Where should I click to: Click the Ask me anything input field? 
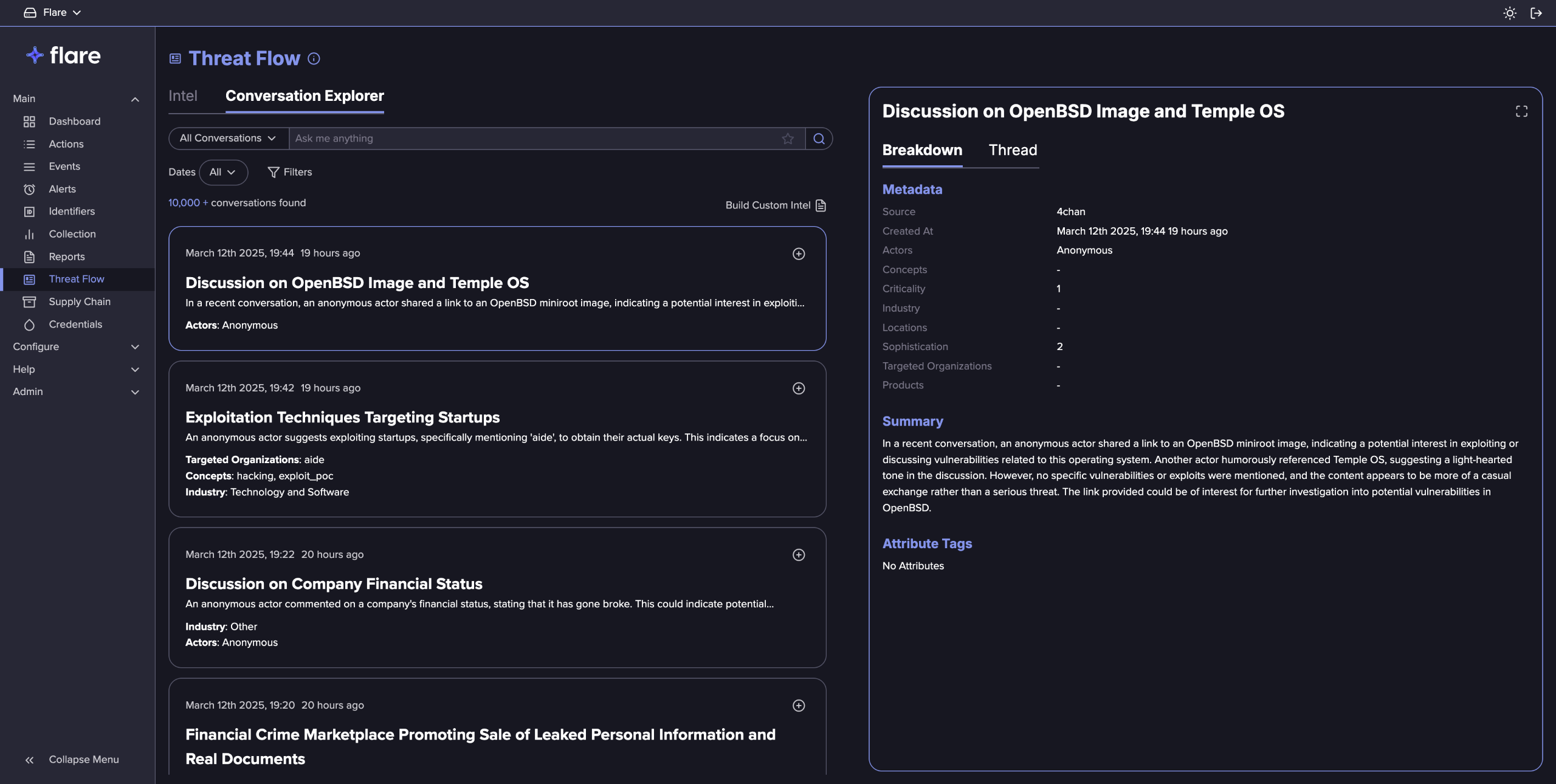pyautogui.click(x=535, y=139)
